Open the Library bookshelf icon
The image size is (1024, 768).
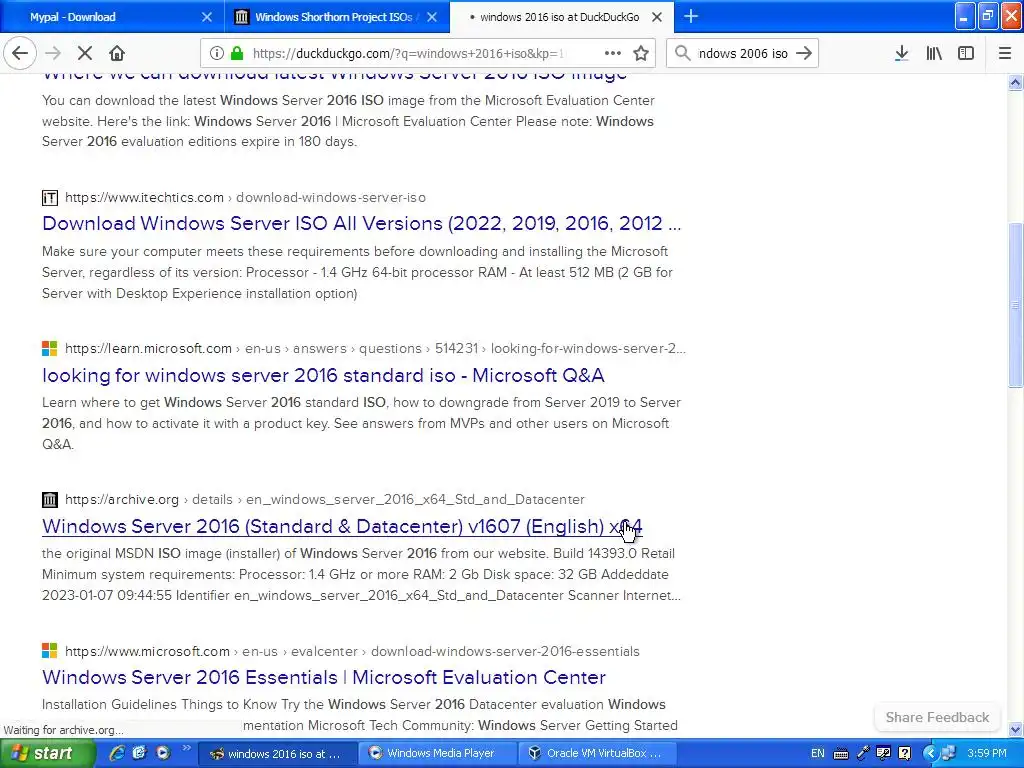[934, 54]
